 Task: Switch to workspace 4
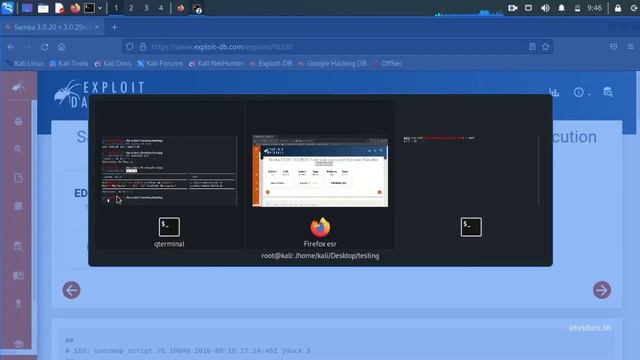tap(161, 8)
